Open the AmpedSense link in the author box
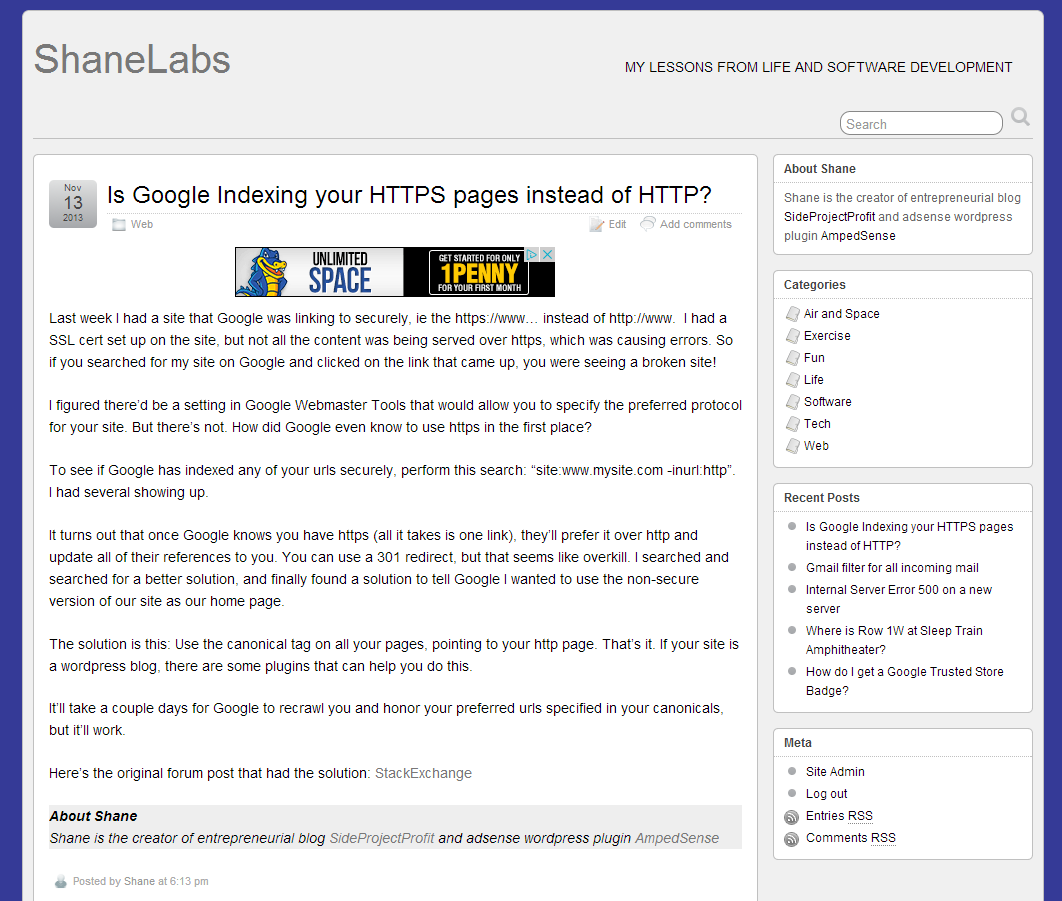The height and width of the screenshot is (901, 1062). [x=676, y=838]
